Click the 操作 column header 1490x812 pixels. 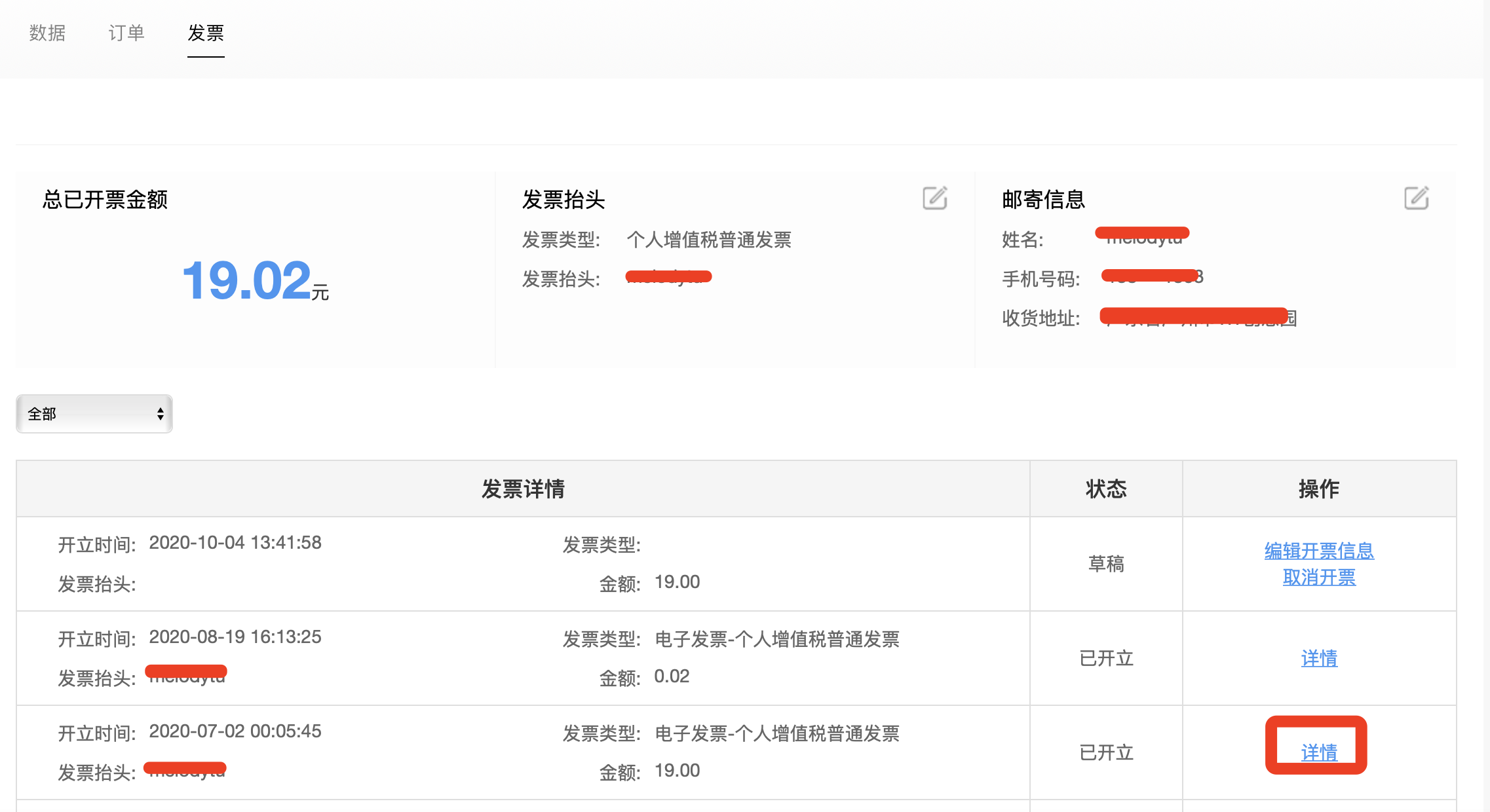coord(1319,489)
